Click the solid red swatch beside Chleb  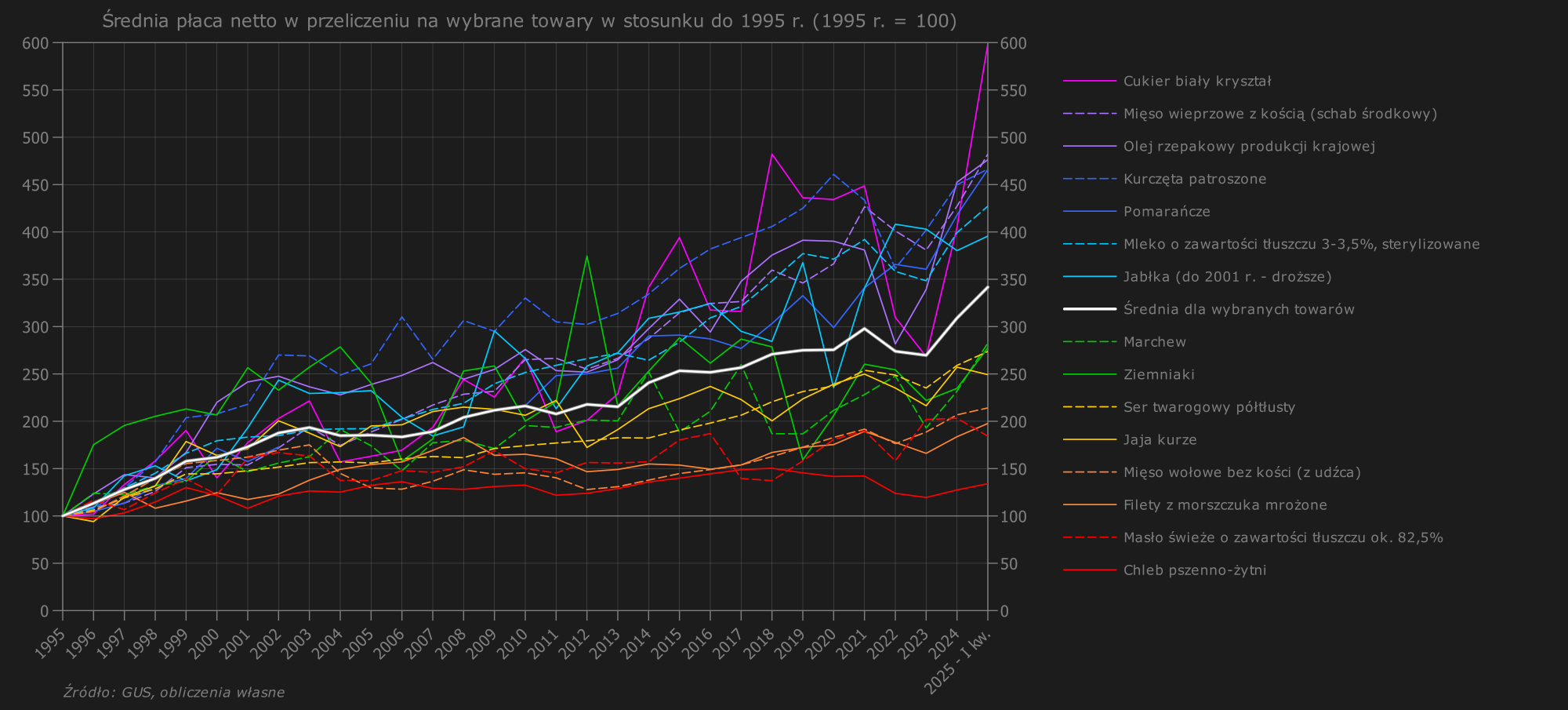1089,570
